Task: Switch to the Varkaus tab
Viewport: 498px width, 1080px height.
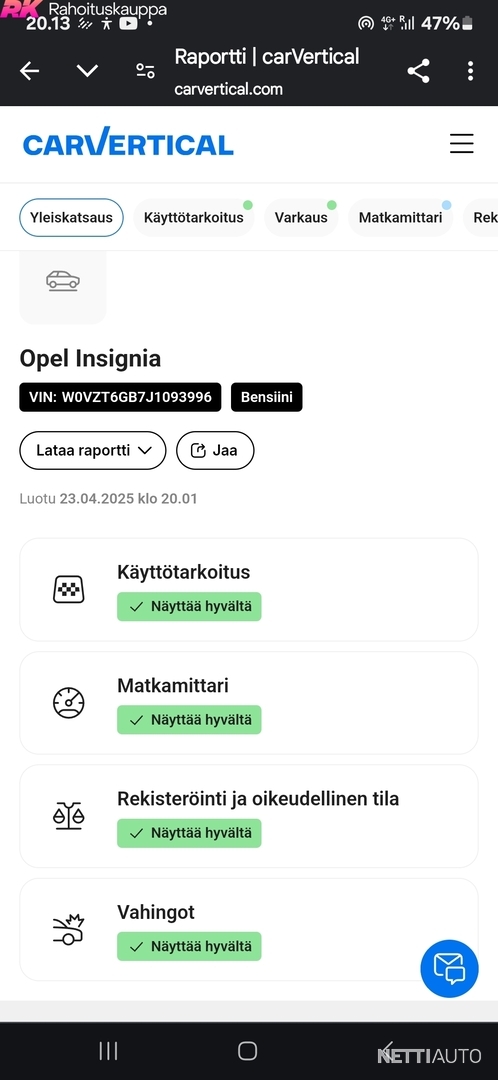Action: pos(301,218)
